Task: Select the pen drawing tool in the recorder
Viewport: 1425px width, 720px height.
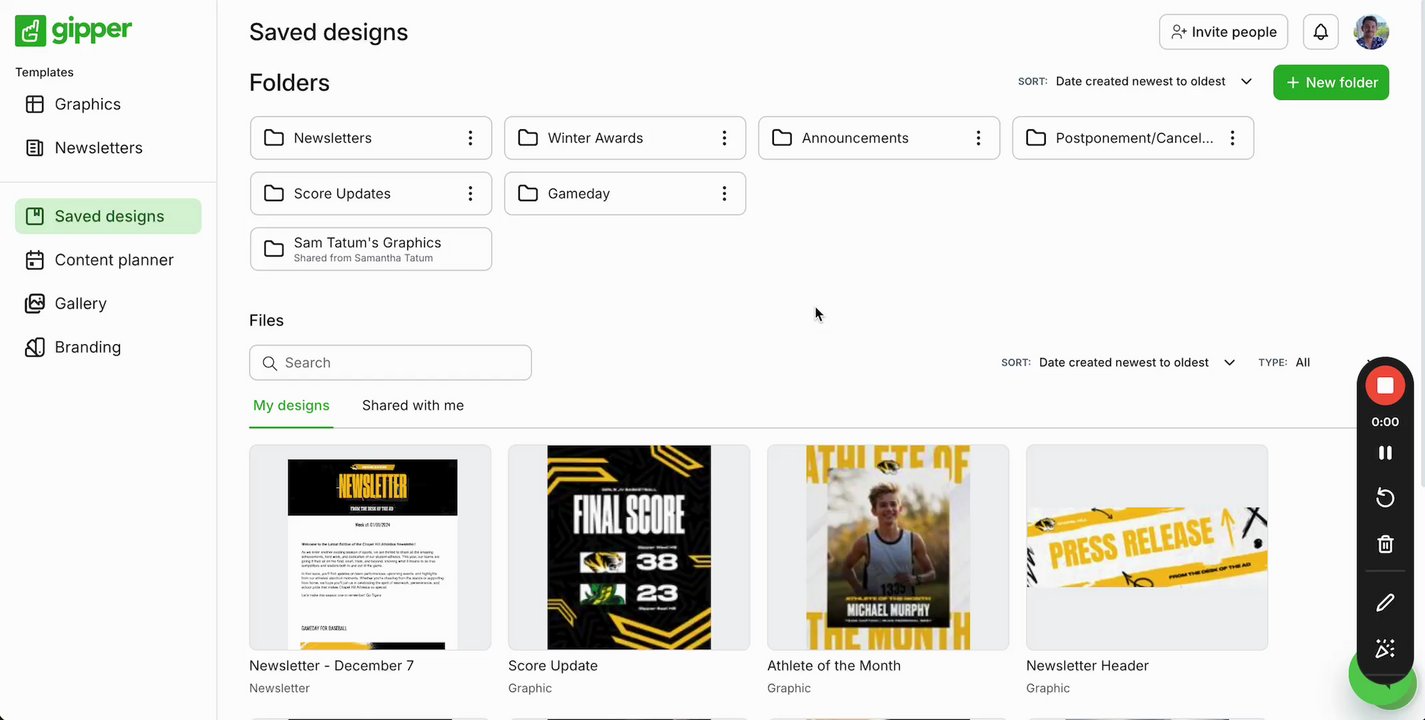Action: 1385,603
